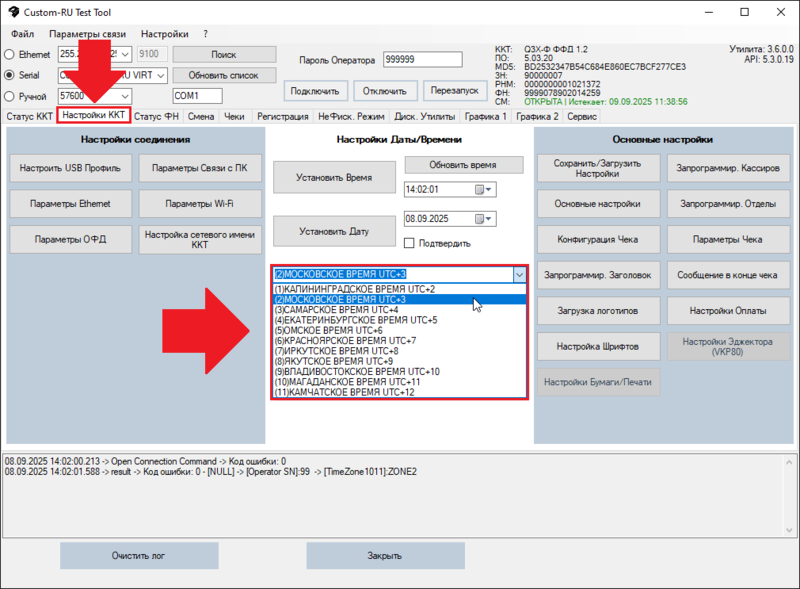Click the Custom-RU Test Tool title icon
Viewport: 800px width, 589px height.
click(x=12, y=12)
